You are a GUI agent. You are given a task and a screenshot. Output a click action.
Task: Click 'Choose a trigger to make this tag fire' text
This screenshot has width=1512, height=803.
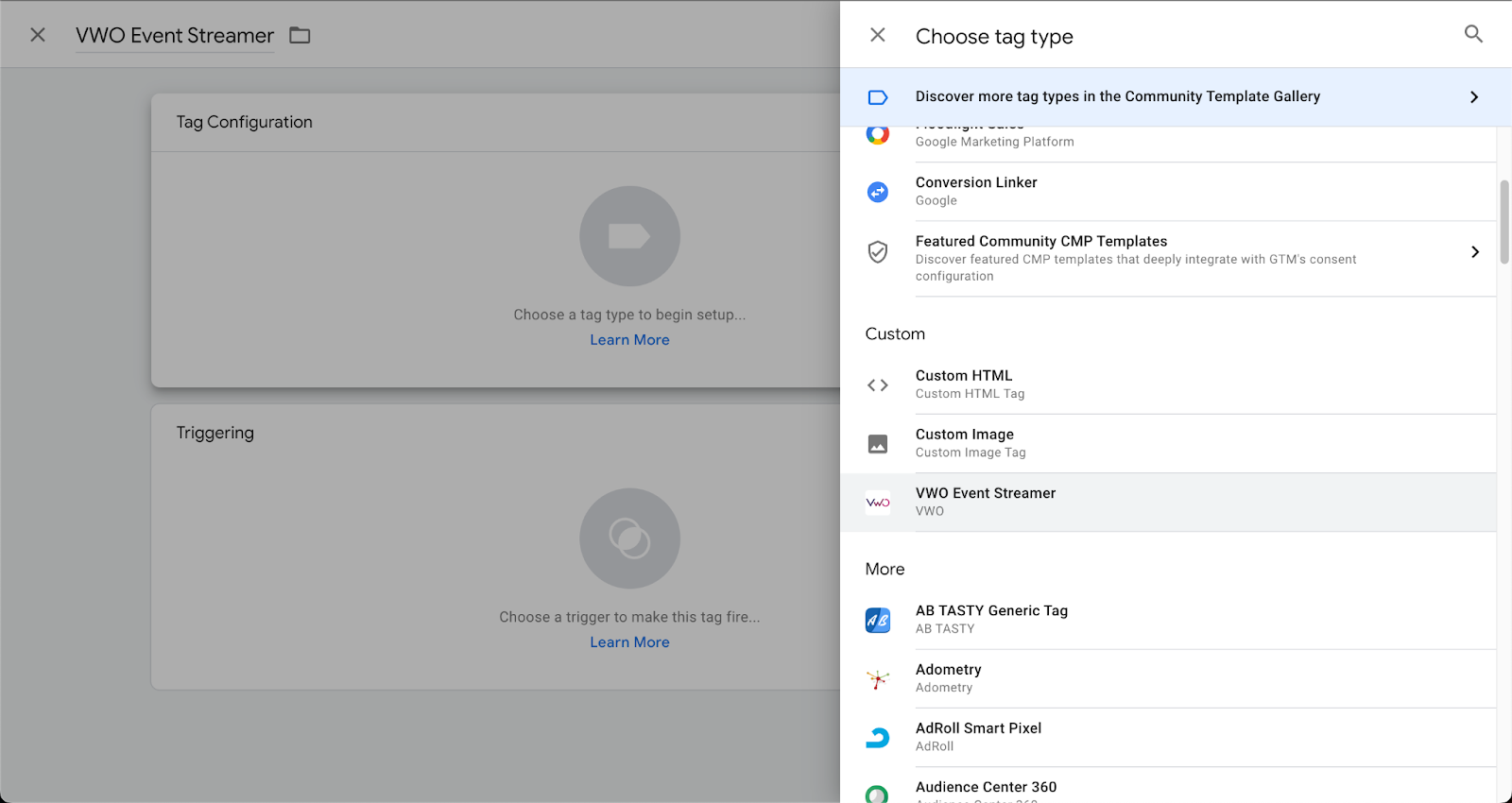(629, 617)
